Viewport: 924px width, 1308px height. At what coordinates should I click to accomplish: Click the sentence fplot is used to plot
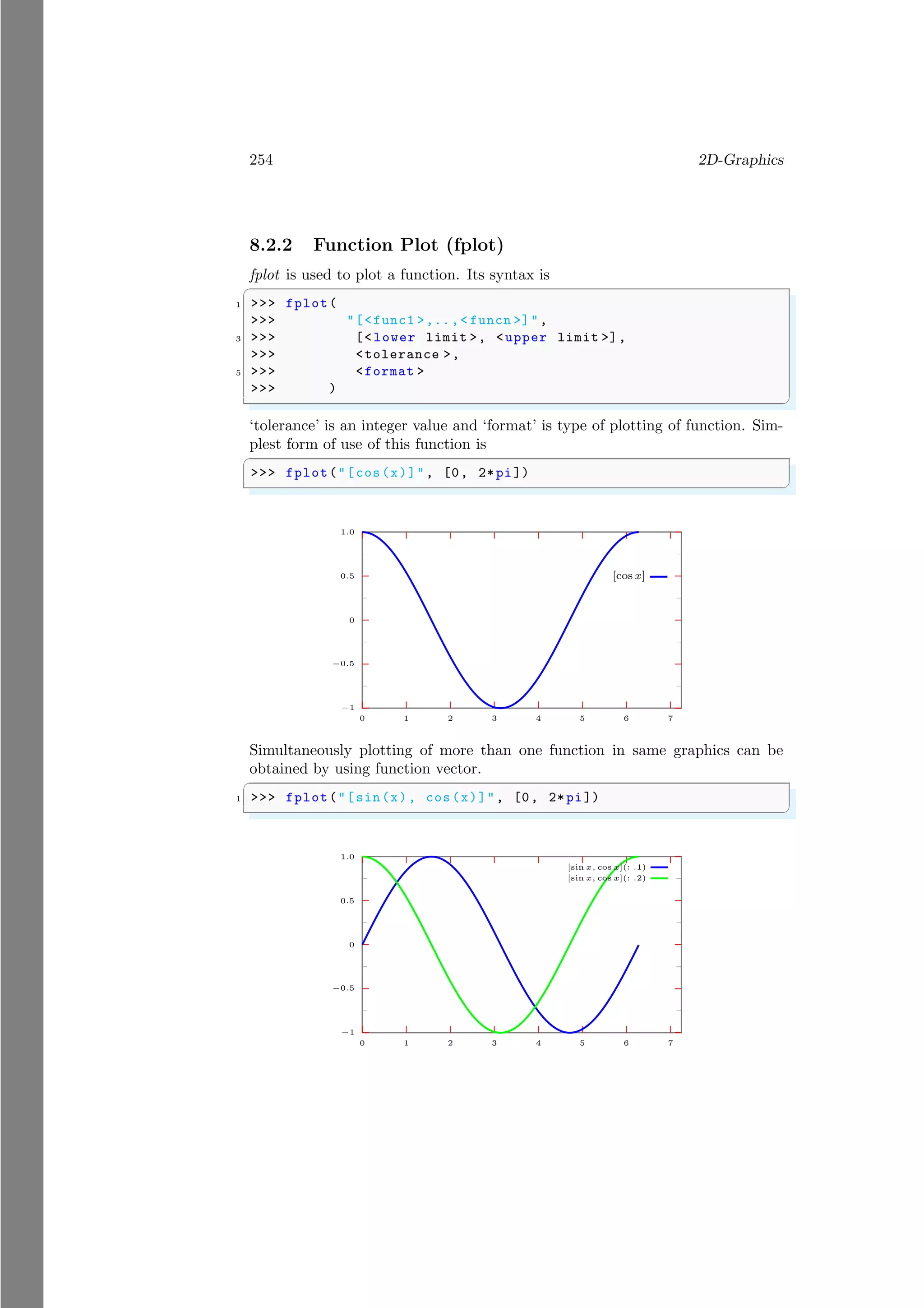coord(399,275)
